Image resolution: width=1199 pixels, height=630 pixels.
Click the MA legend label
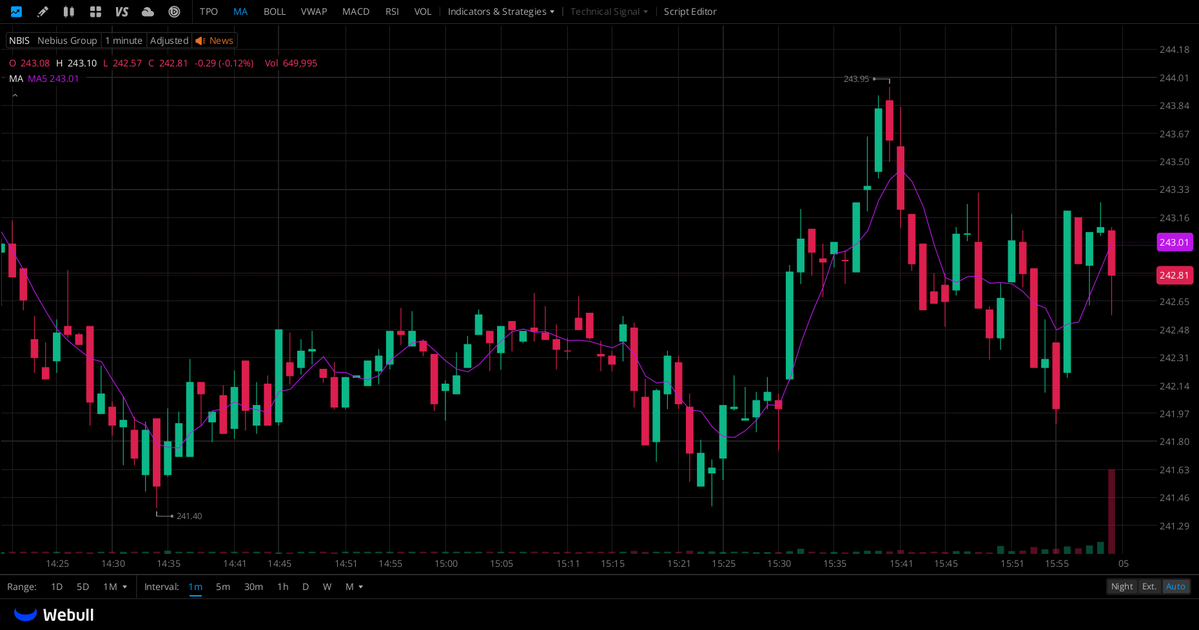tap(16, 79)
